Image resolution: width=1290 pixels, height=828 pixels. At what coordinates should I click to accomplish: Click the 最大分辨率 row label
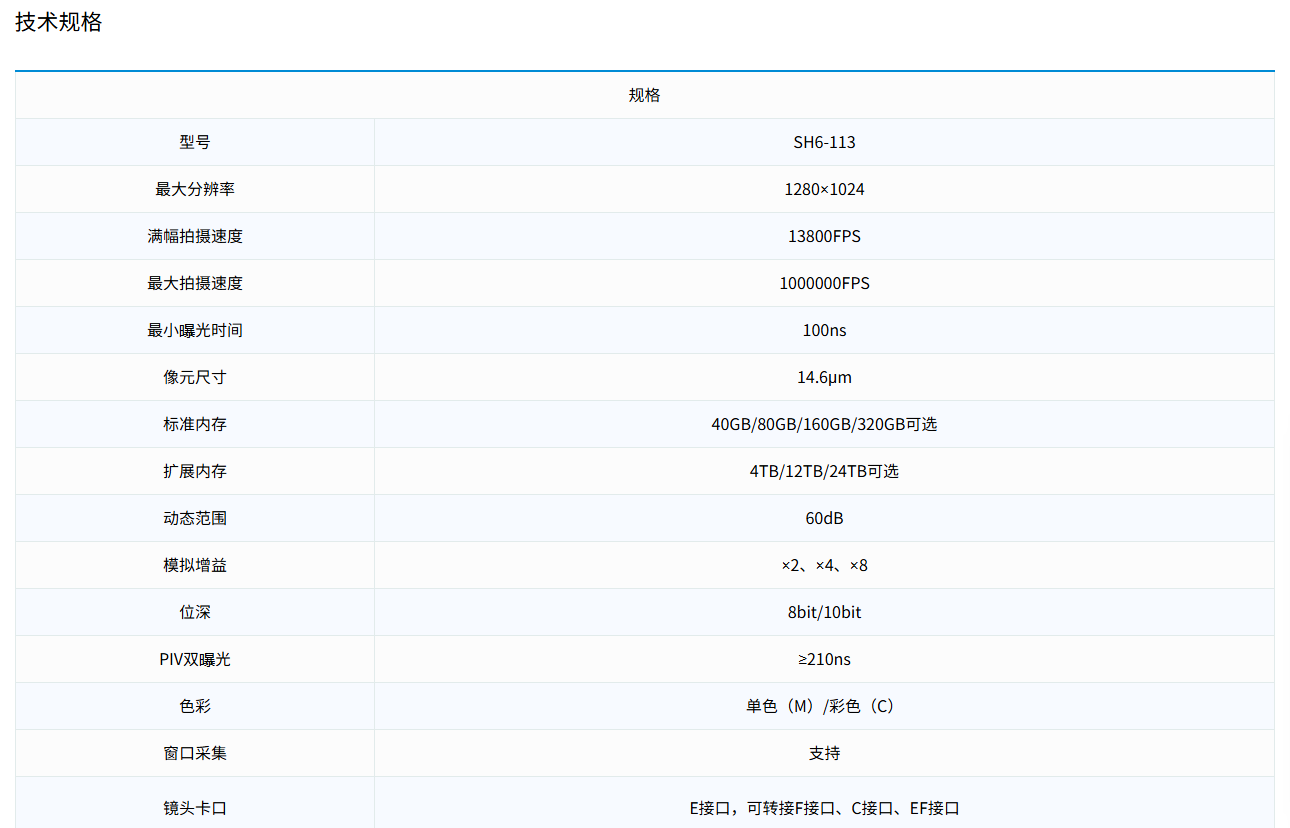(195, 189)
